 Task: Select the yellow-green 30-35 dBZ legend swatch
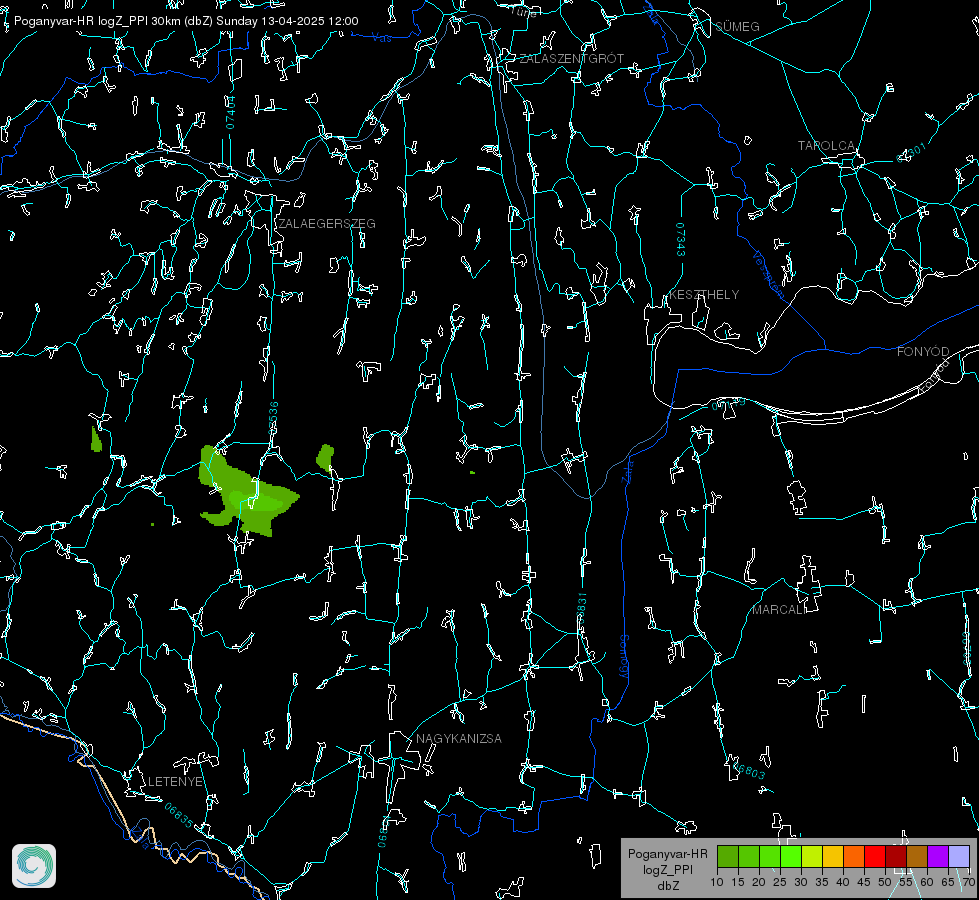coord(812,856)
